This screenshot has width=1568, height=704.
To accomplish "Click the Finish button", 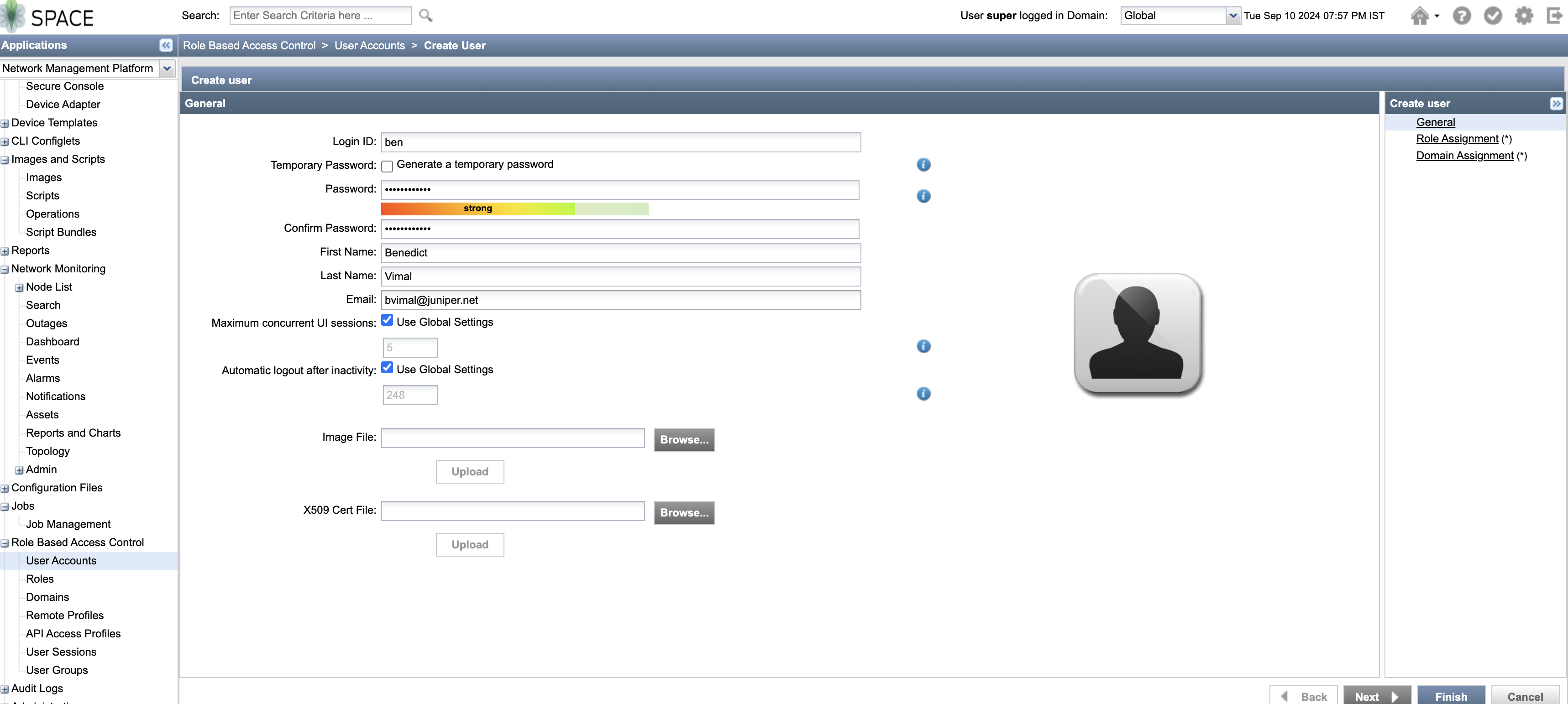I will [x=1451, y=696].
